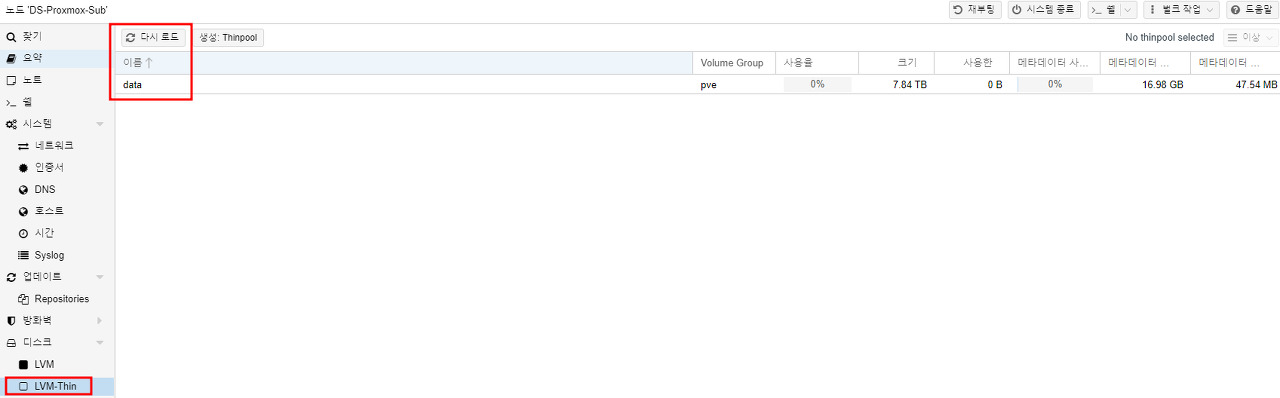Open the Syslog page
The width and height of the screenshot is (1280, 398).
click(x=57, y=255)
